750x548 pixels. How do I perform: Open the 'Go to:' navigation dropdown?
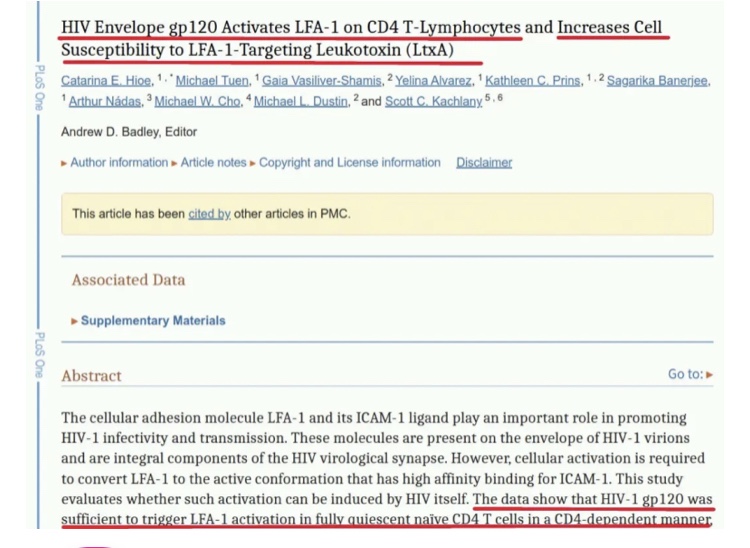pyautogui.click(x=690, y=375)
